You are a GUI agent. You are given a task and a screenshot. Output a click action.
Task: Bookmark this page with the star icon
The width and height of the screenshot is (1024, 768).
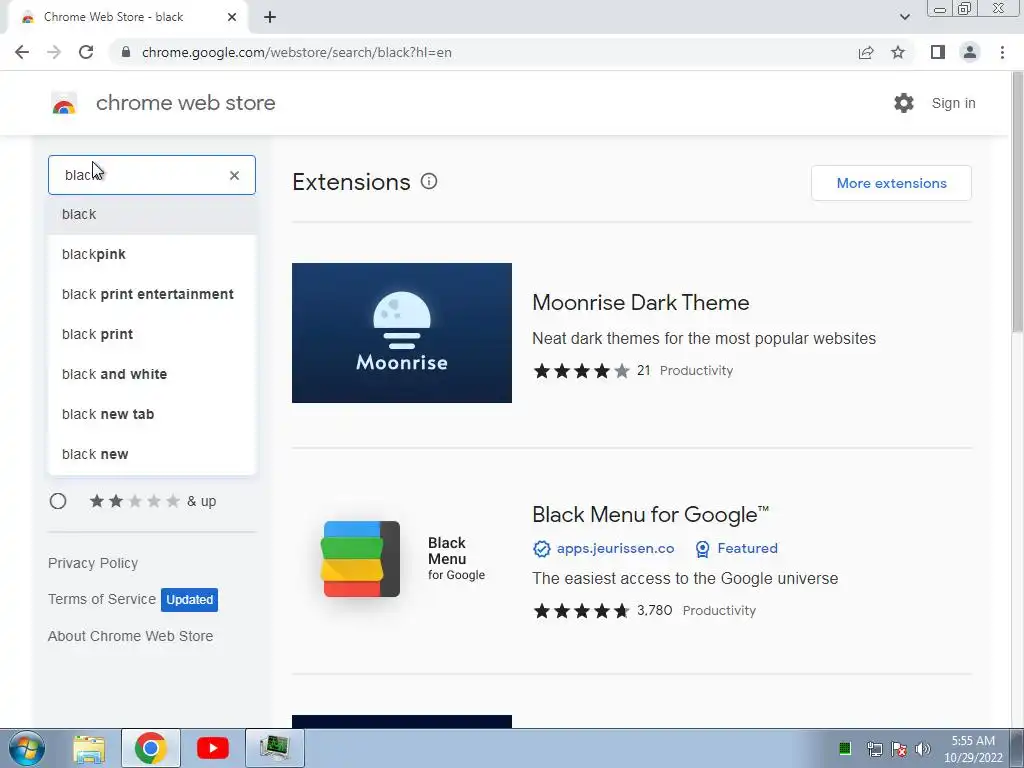(x=898, y=52)
